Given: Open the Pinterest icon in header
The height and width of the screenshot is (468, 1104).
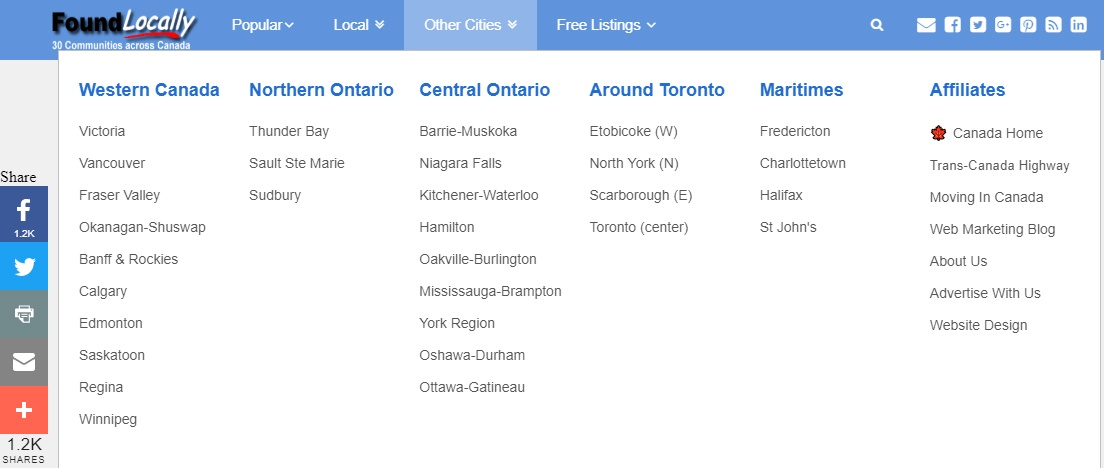Looking at the screenshot, I should 1029,25.
